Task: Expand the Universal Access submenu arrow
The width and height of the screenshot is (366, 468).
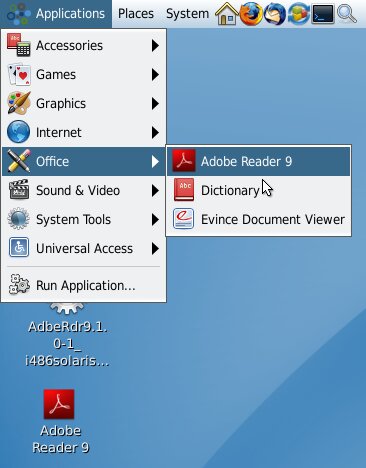Action: [155, 248]
